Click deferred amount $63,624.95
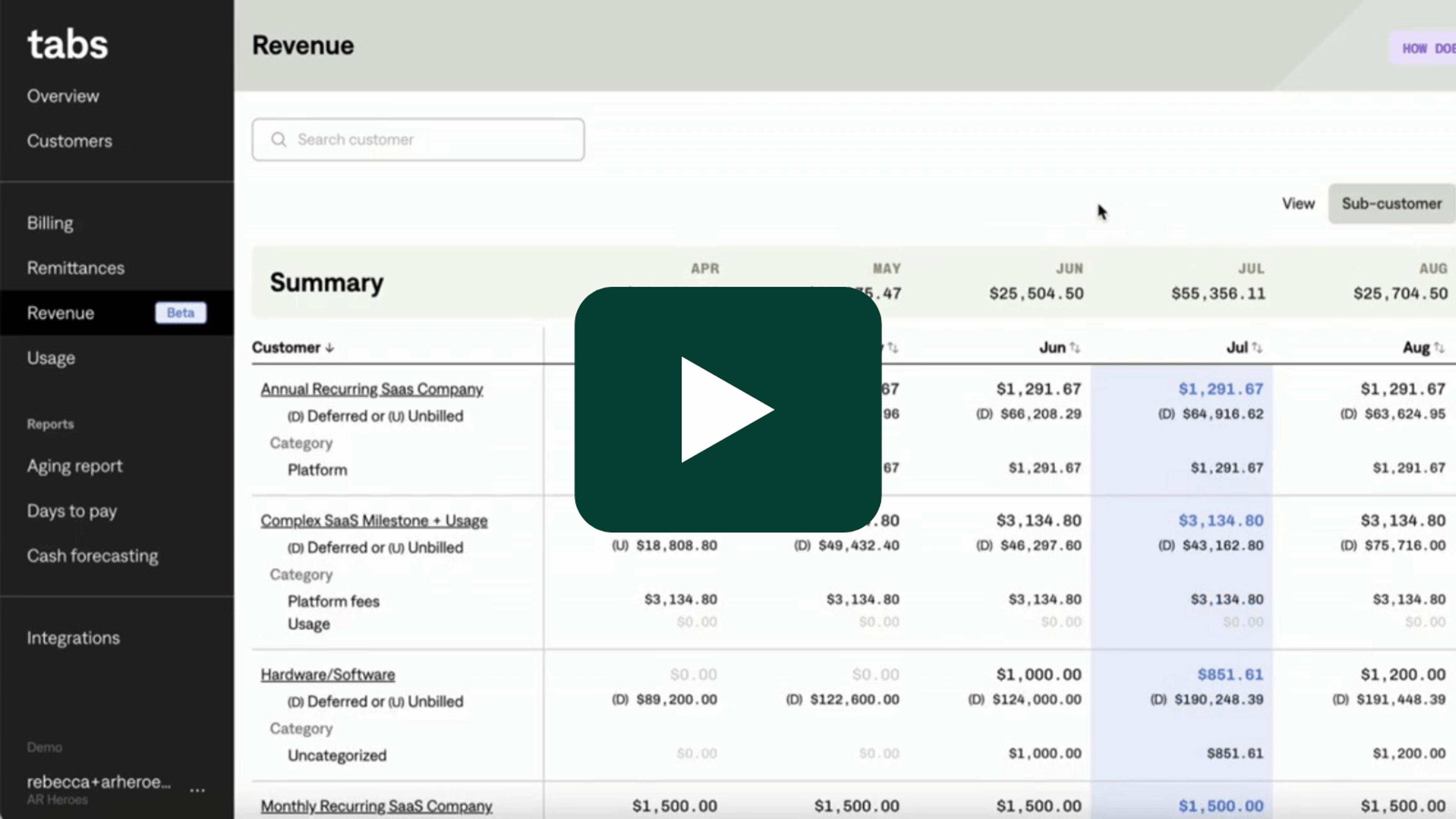The width and height of the screenshot is (1456, 819). [x=1404, y=414]
